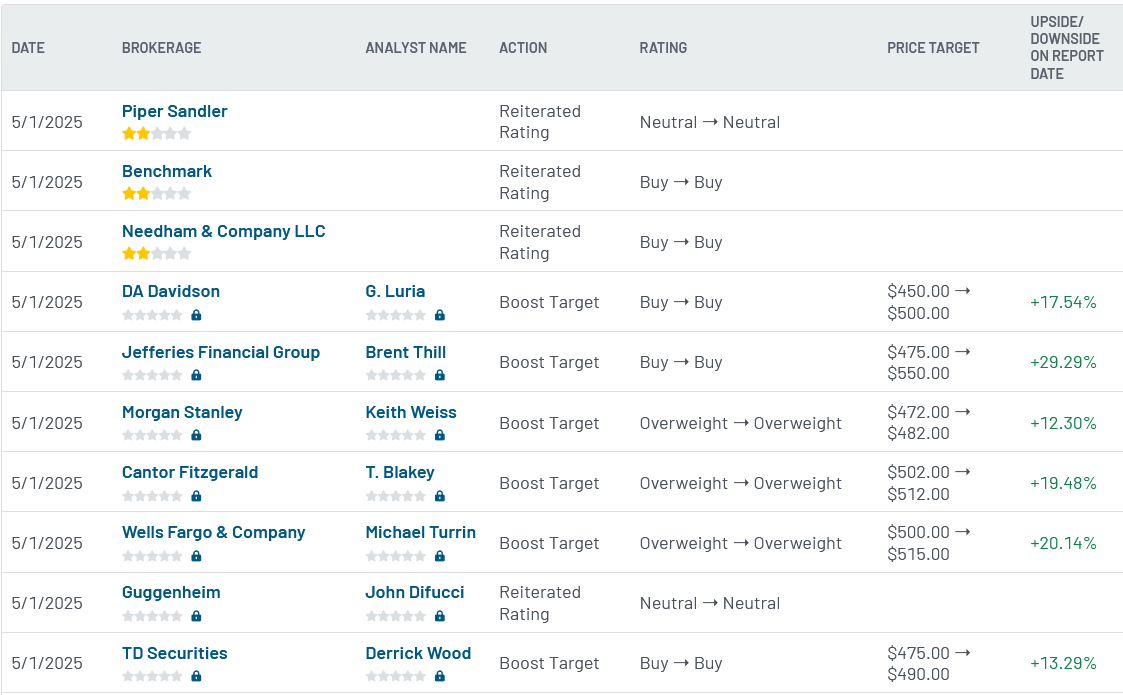Open analyst T. Blakey's profile
Screen dimensions: 1123x695
(400, 472)
